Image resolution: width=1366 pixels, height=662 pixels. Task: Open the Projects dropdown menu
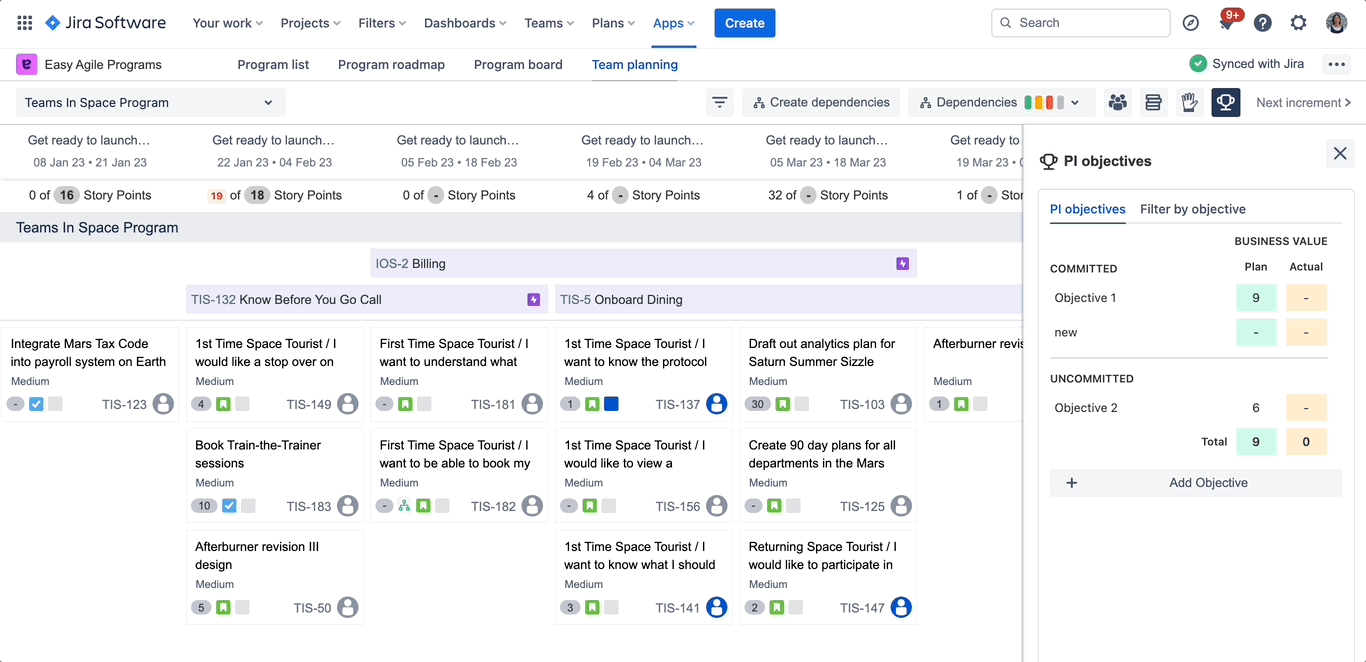coord(310,23)
